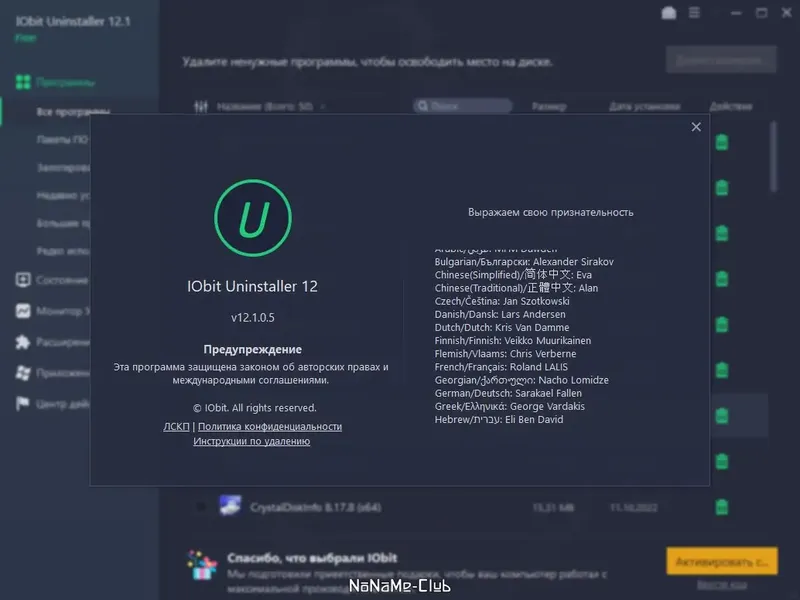
Task: Click the green uninstall icon for CrystalDiskInfo
Action: click(719, 508)
